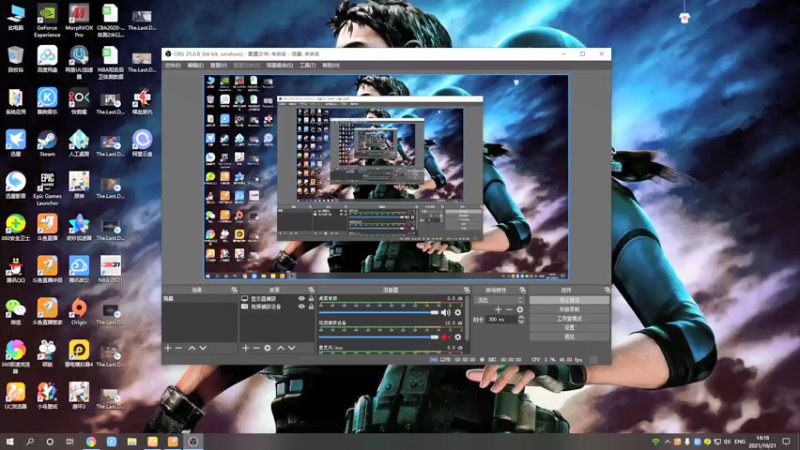This screenshot has height=450, width=800.
Task: Open the Origin desktop shortcut
Action: tap(79, 312)
